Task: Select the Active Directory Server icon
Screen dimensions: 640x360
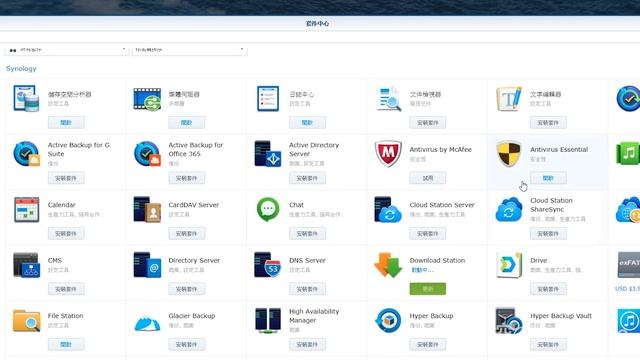Action: 267,153
